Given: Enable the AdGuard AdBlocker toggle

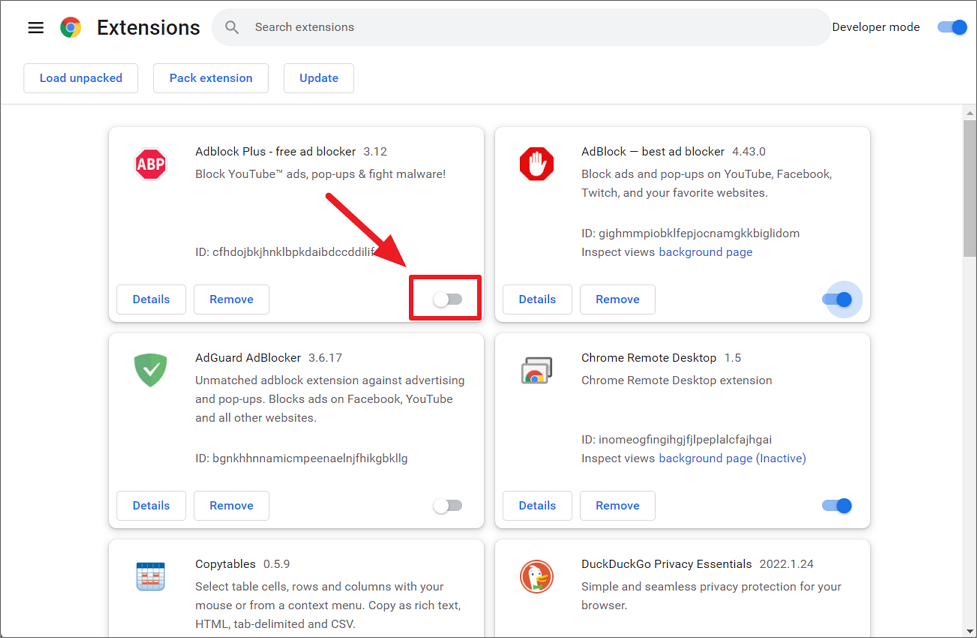Looking at the screenshot, I should click(x=447, y=506).
